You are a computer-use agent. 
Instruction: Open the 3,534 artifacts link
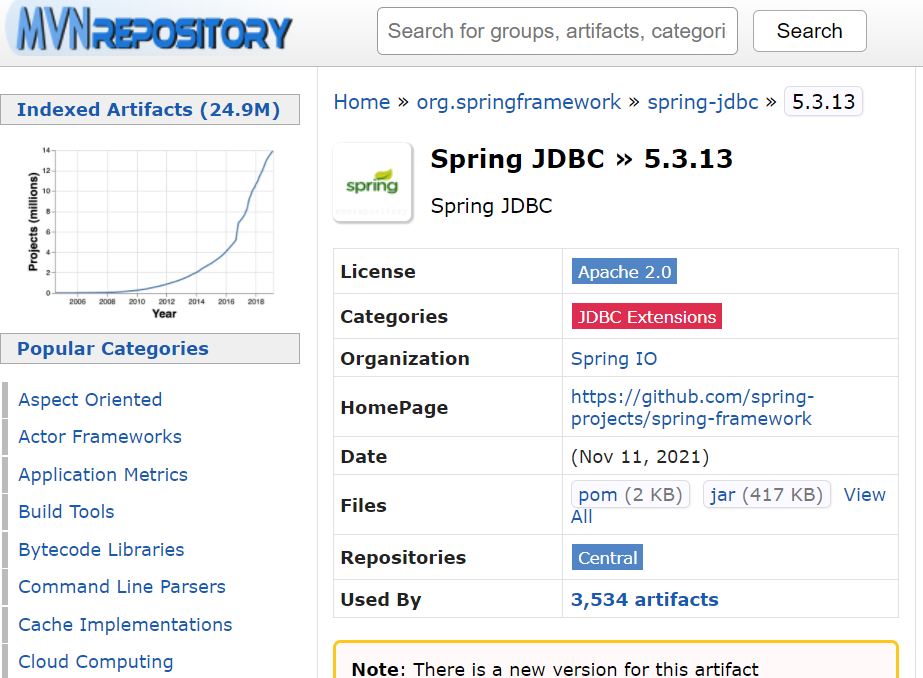645,599
